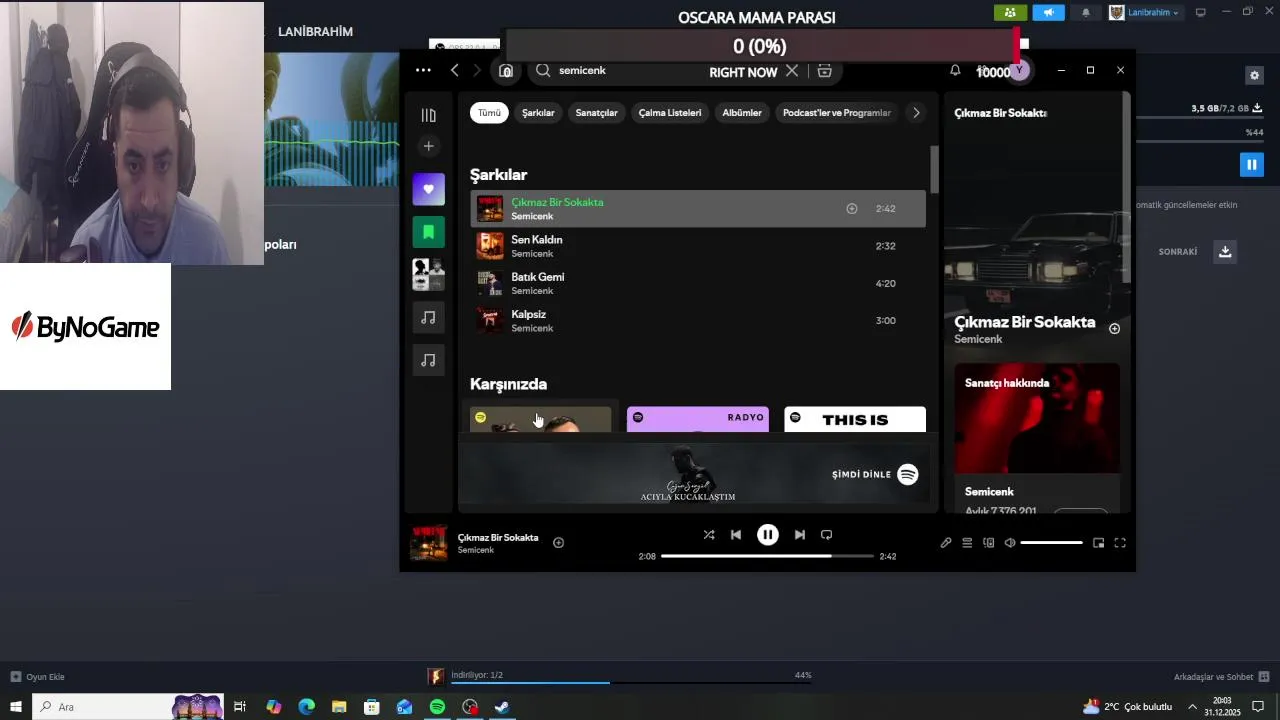Open the Browse icon in search bar

point(824,70)
